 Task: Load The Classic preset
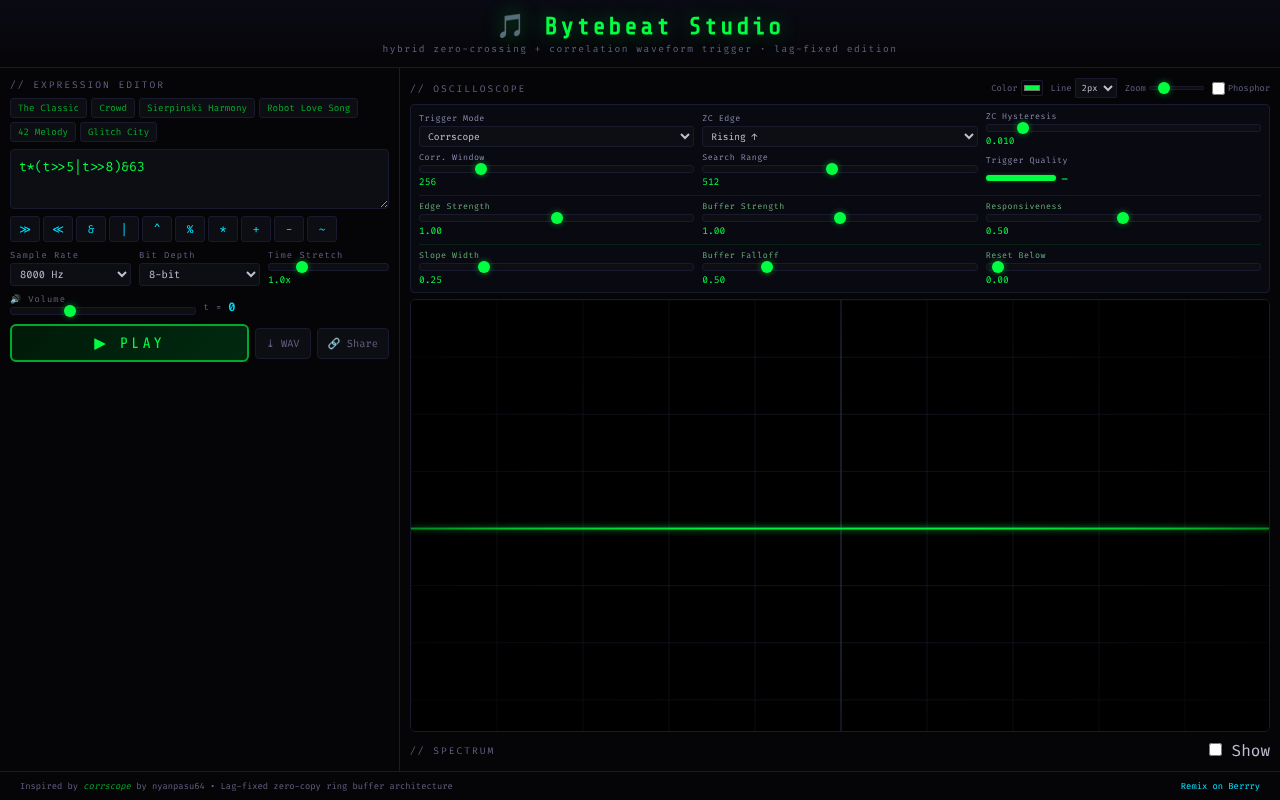pyautogui.click(x=48, y=108)
